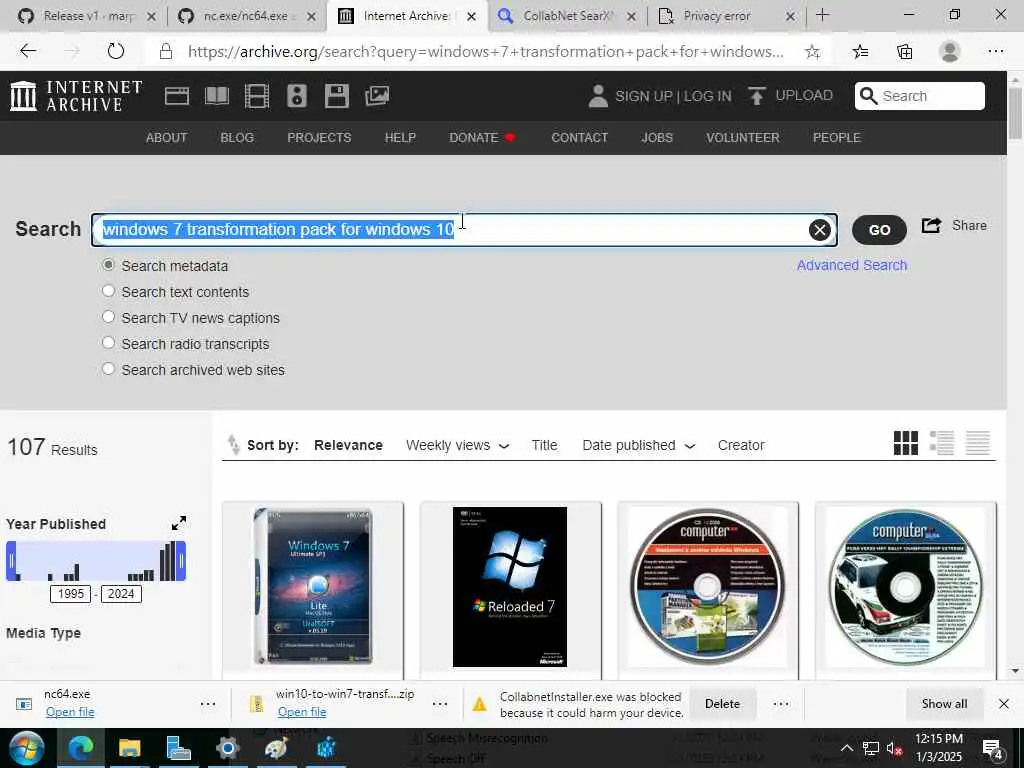Open the Reloaded 7 result thumbnail
The image size is (1024, 768).
(x=510, y=586)
